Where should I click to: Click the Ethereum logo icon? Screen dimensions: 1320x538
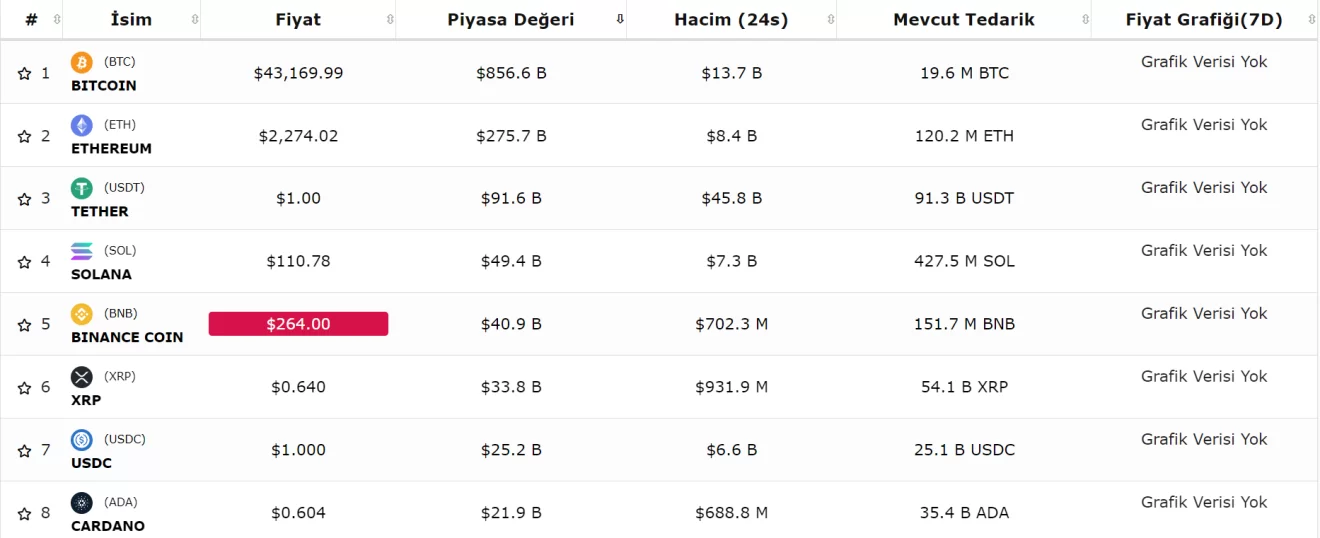[82, 125]
